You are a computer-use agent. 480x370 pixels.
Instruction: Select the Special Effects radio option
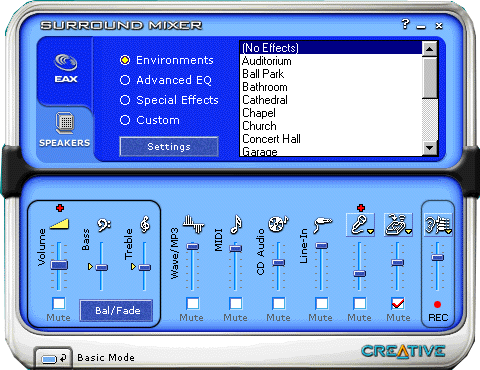click(x=125, y=100)
